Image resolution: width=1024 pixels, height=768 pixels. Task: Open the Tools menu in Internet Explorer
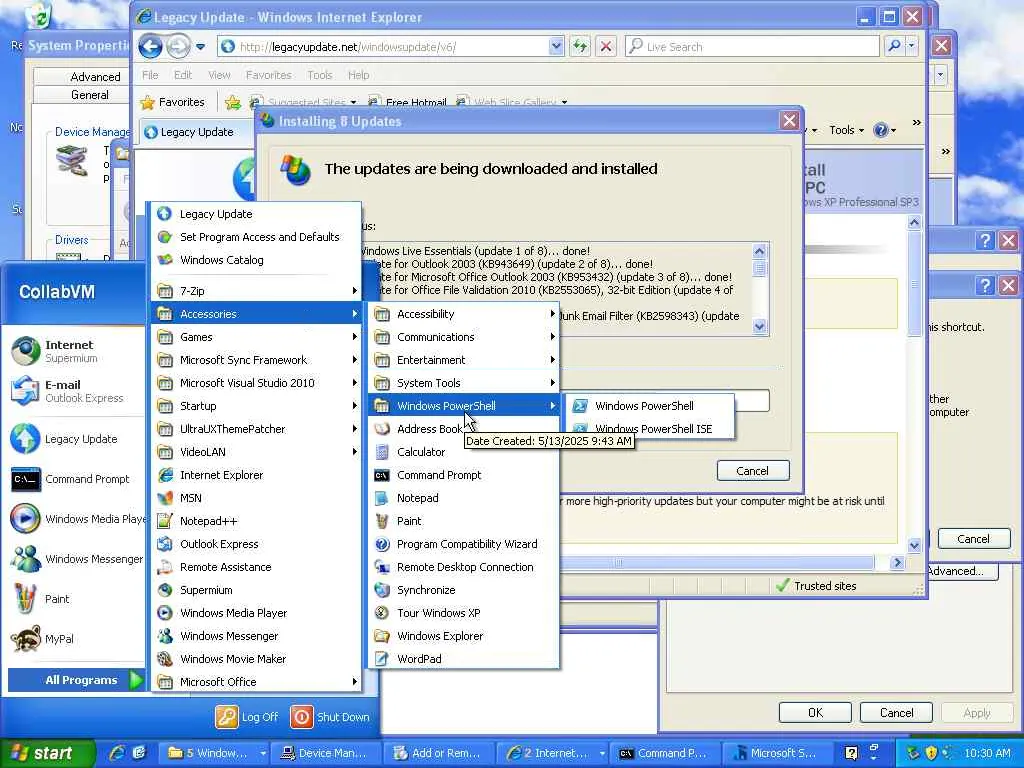pos(320,75)
